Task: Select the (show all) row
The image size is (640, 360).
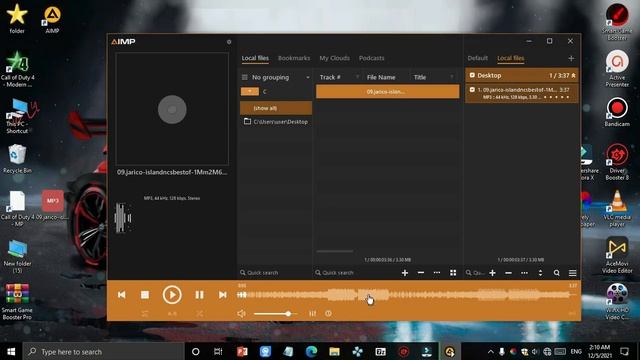Action: [276, 108]
